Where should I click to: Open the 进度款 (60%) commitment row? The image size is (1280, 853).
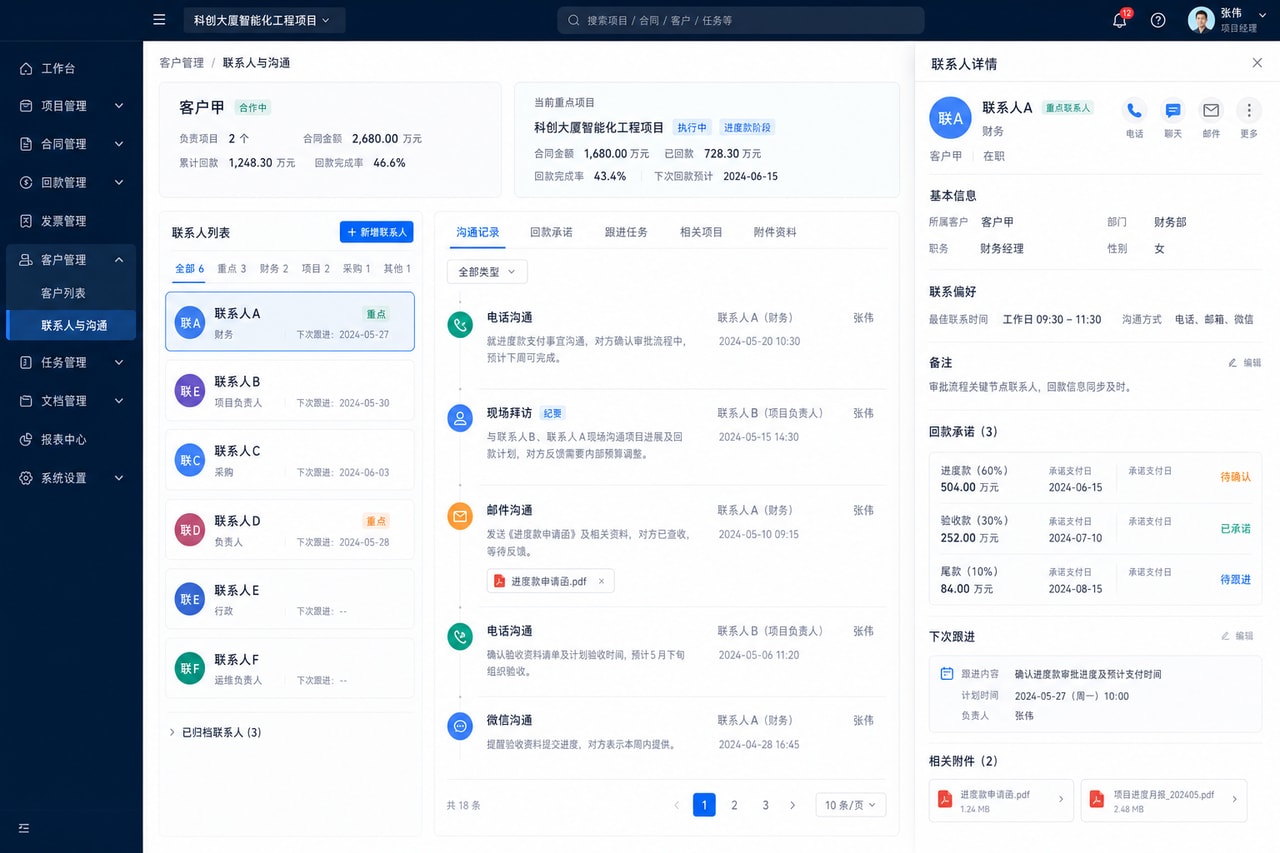(x=1095, y=479)
